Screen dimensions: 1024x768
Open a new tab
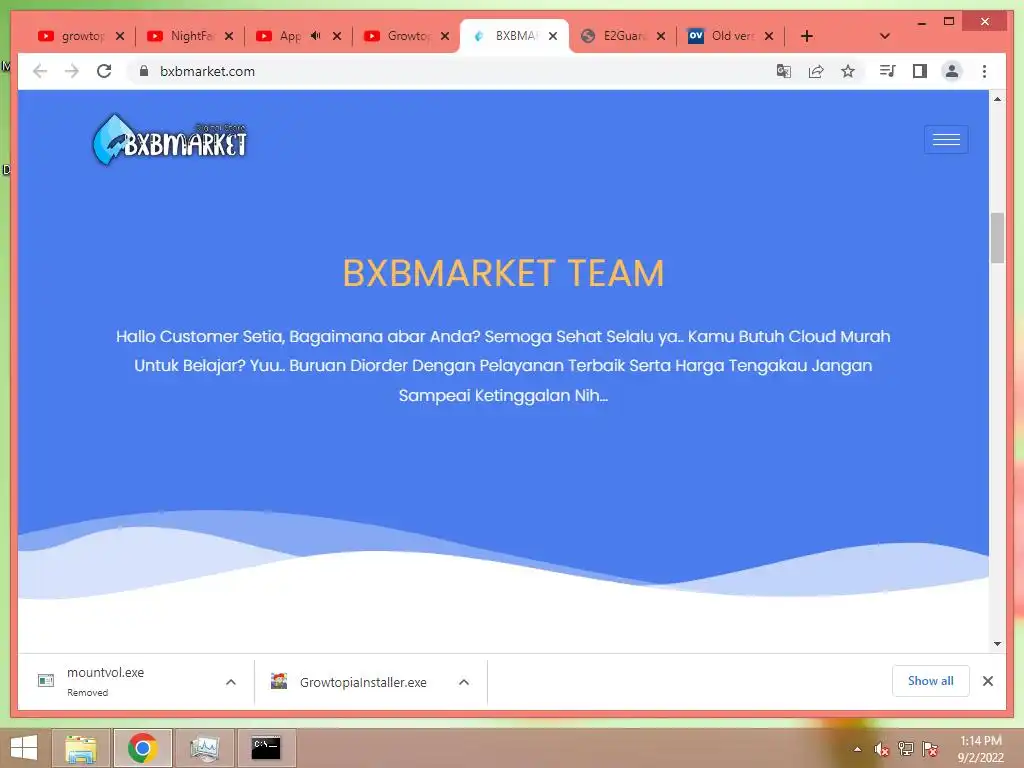pos(807,36)
